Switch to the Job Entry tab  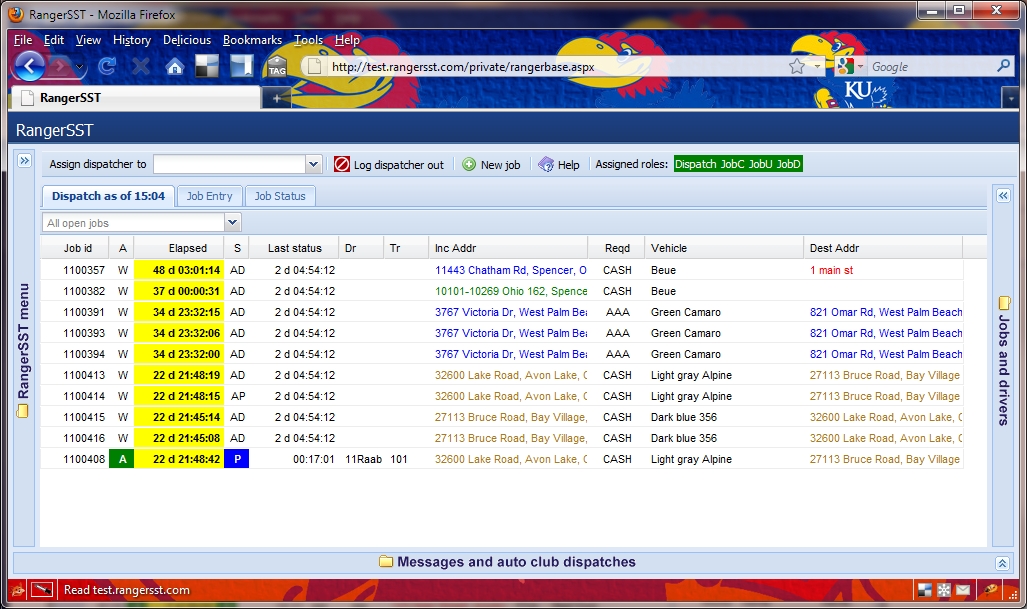(209, 196)
